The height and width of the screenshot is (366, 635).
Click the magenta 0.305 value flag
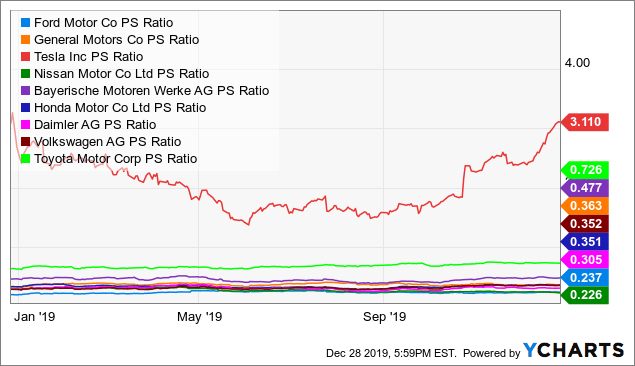click(585, 260)
